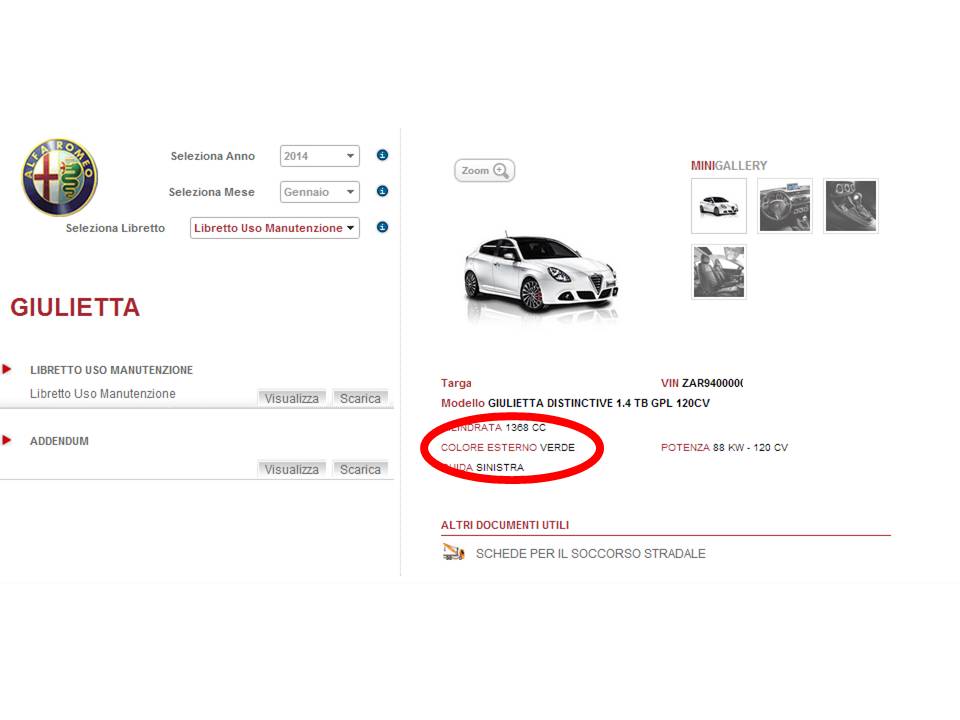Screen dimensions: 960x720
Task: Select the seats thumbnail in mini gallery
Action: (x=718, y=271)
